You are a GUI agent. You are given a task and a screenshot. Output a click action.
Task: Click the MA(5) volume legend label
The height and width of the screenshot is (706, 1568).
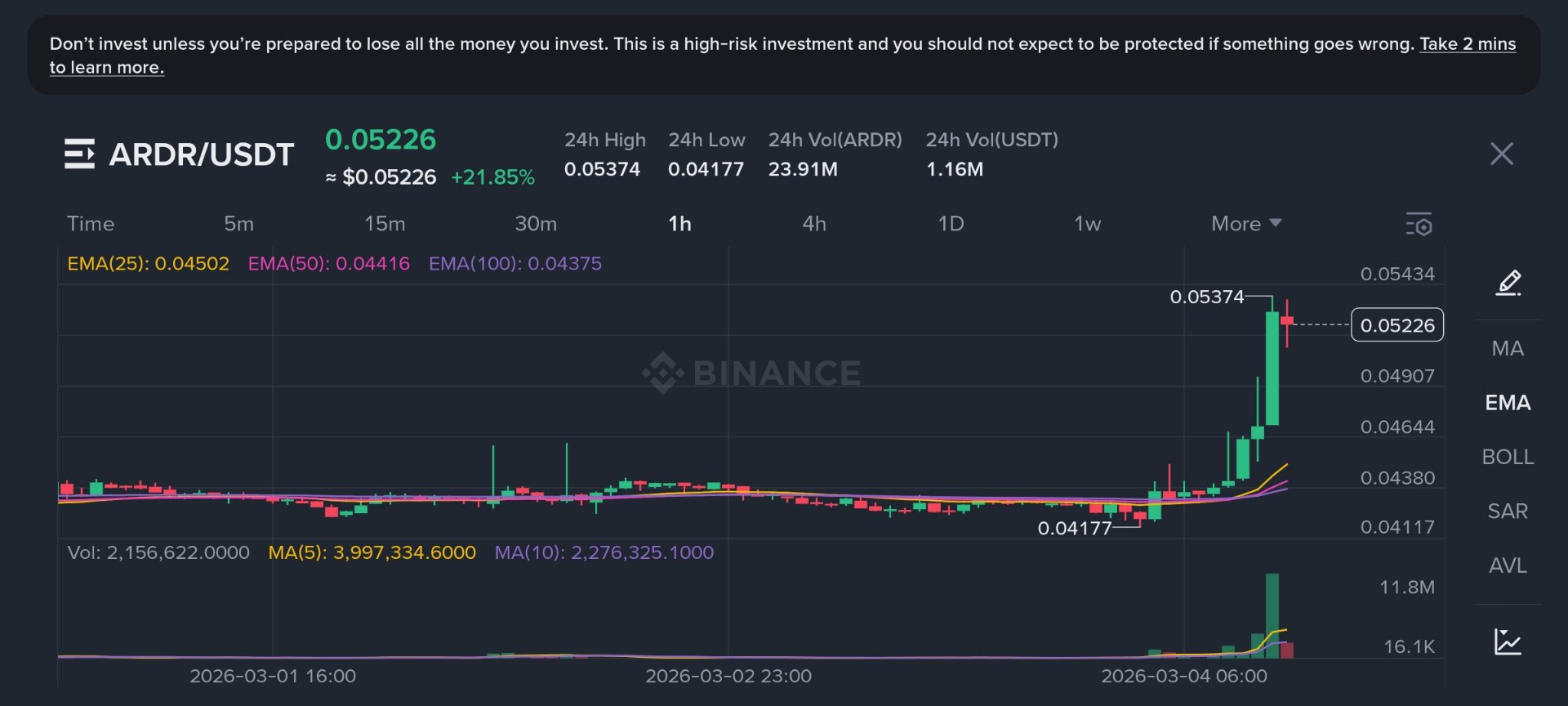(x=372, y=552)
